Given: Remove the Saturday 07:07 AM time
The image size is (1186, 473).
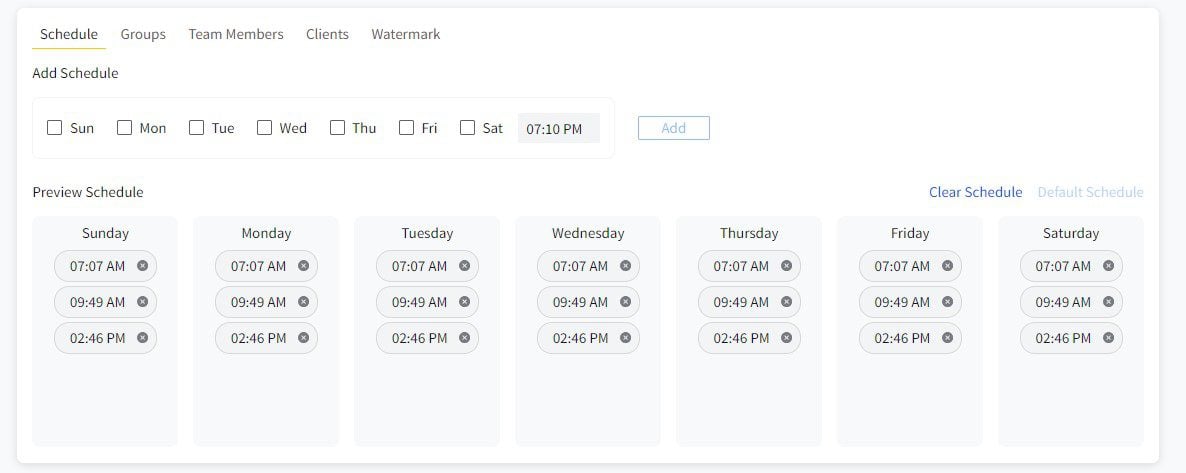Looking at the screenshot, I should pos(1108,266).
